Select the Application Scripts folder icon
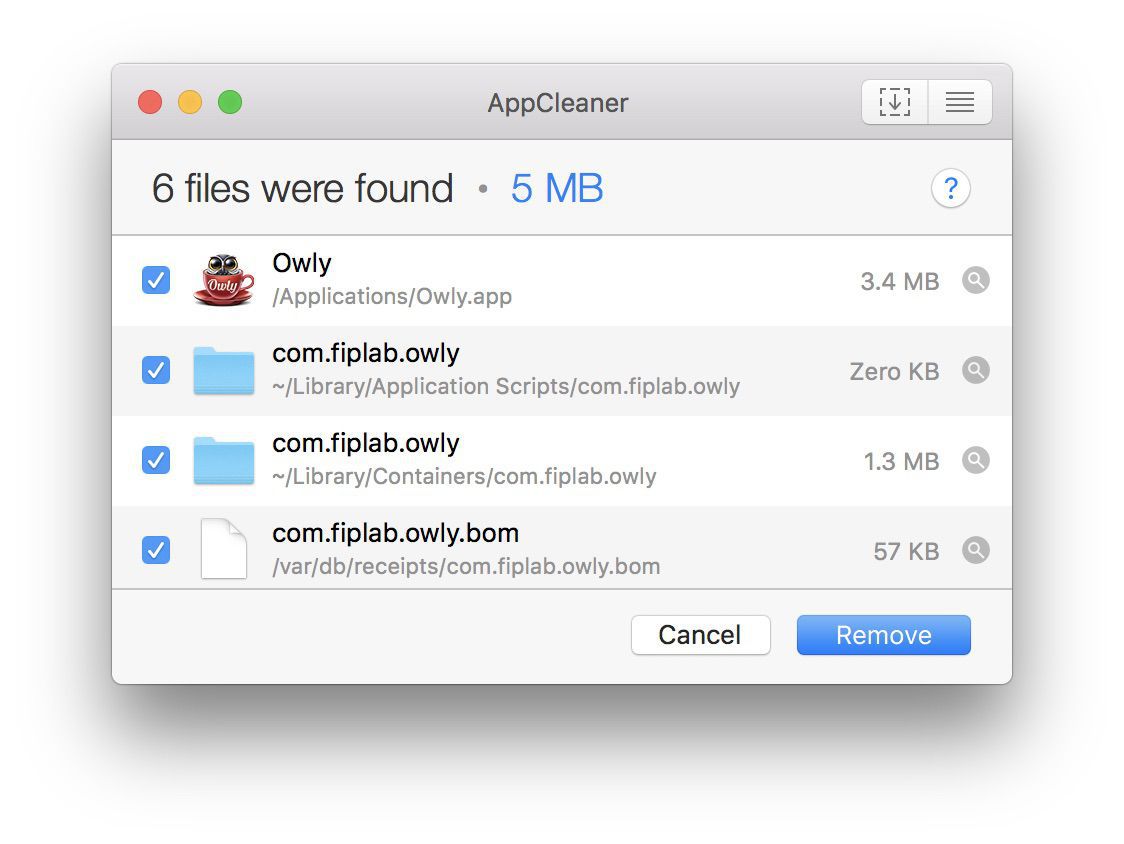1124x844 pixels. pos(224,371)
